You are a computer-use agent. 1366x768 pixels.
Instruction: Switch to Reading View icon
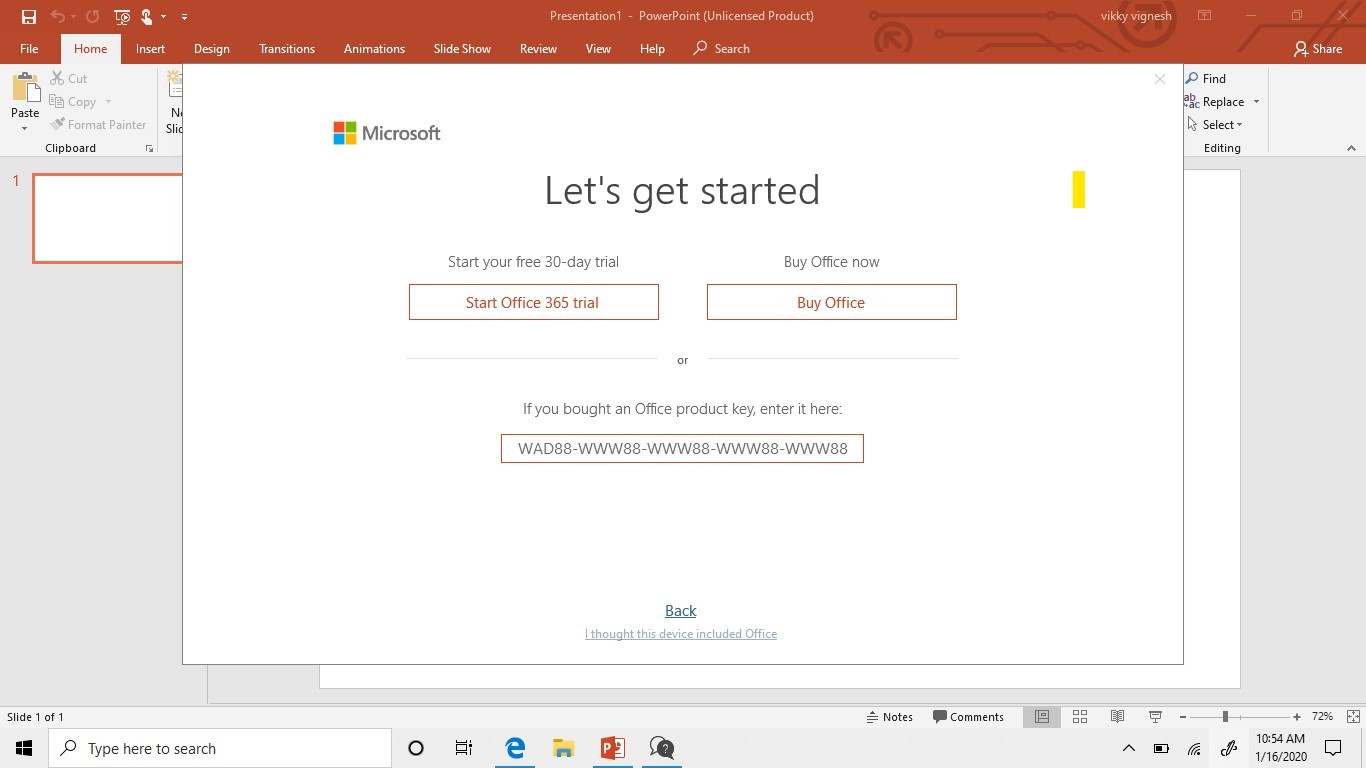(1118, 717)
